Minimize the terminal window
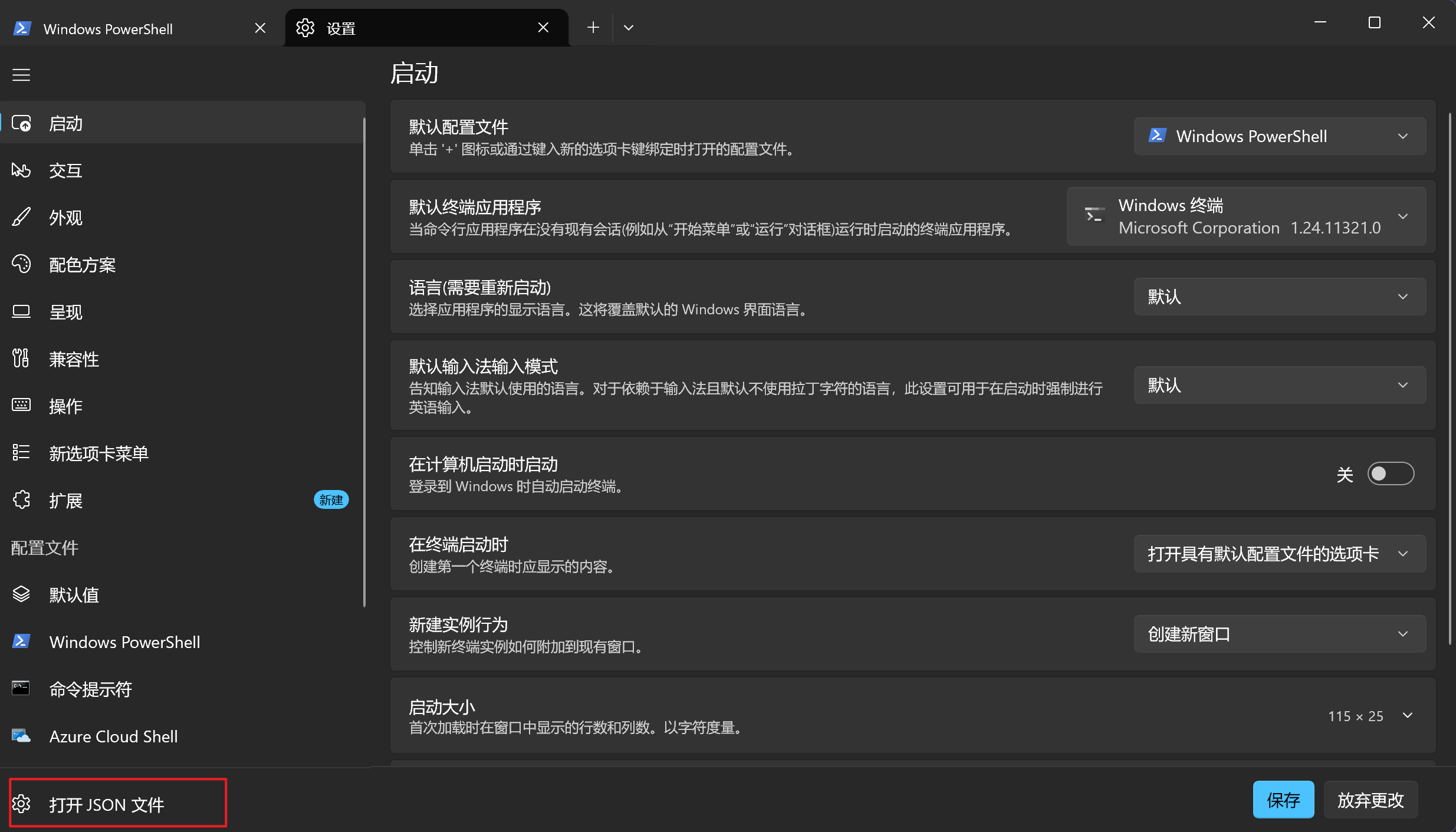1456x832 pixels. click(1320, 22)
